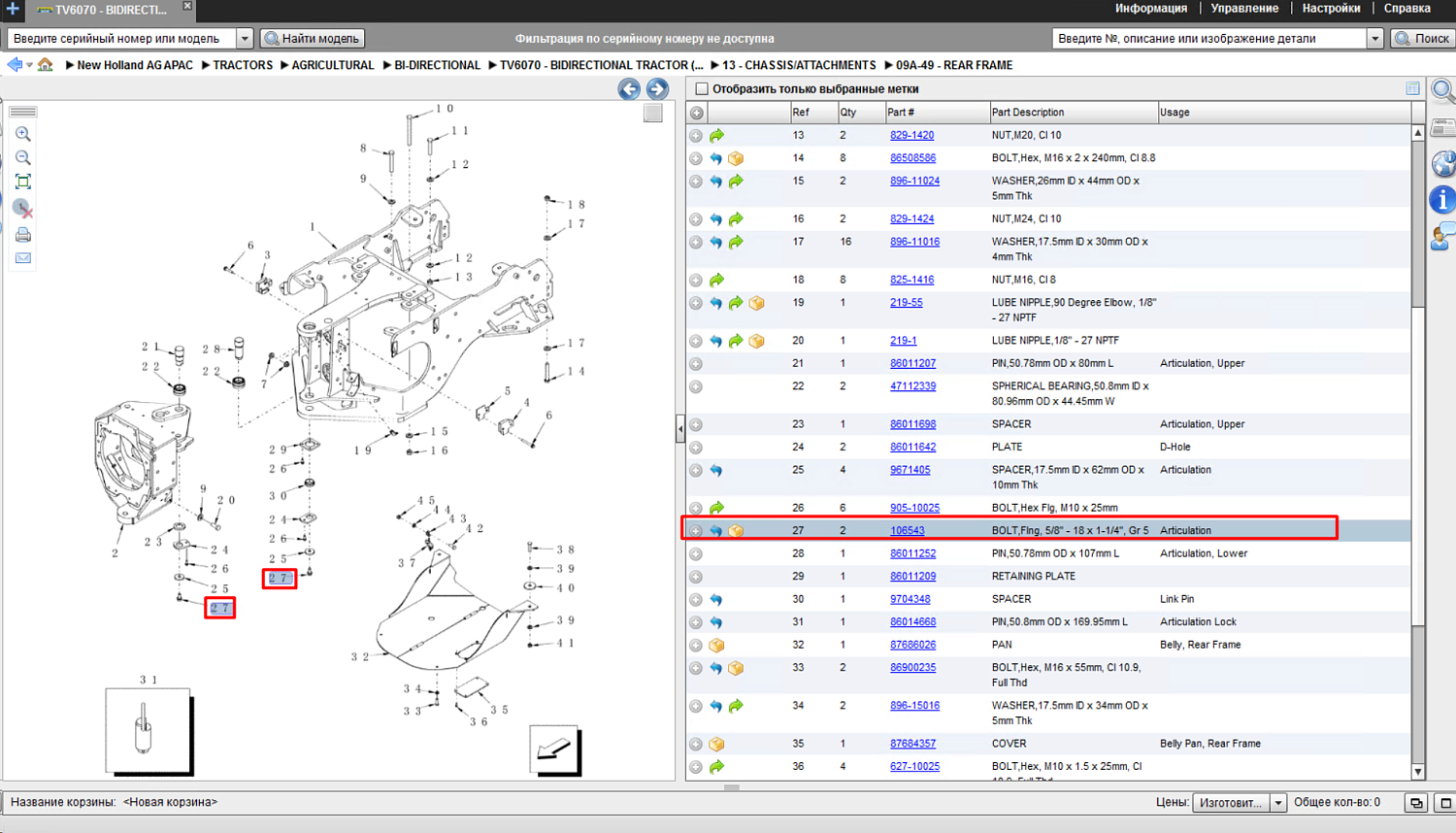Screen dimensions: 1456x833
Task: Click the box icon for PAN 87686026
Action: [x=716, y=645]
